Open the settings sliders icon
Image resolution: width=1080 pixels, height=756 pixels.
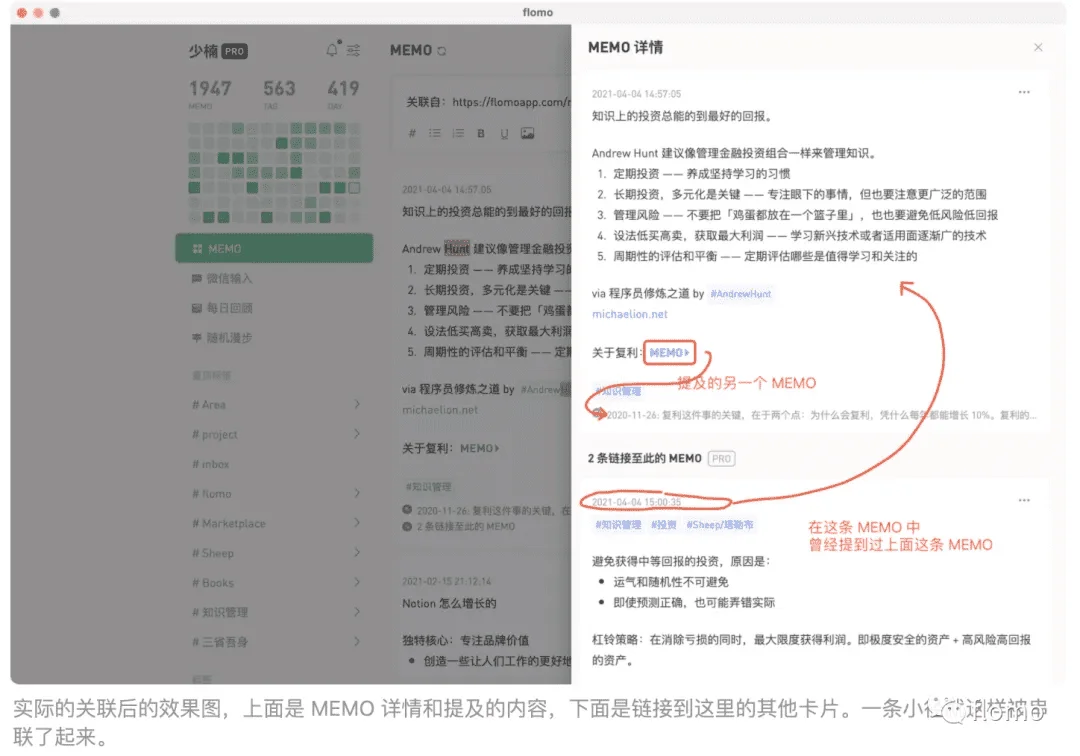click(x=353, y=50)
